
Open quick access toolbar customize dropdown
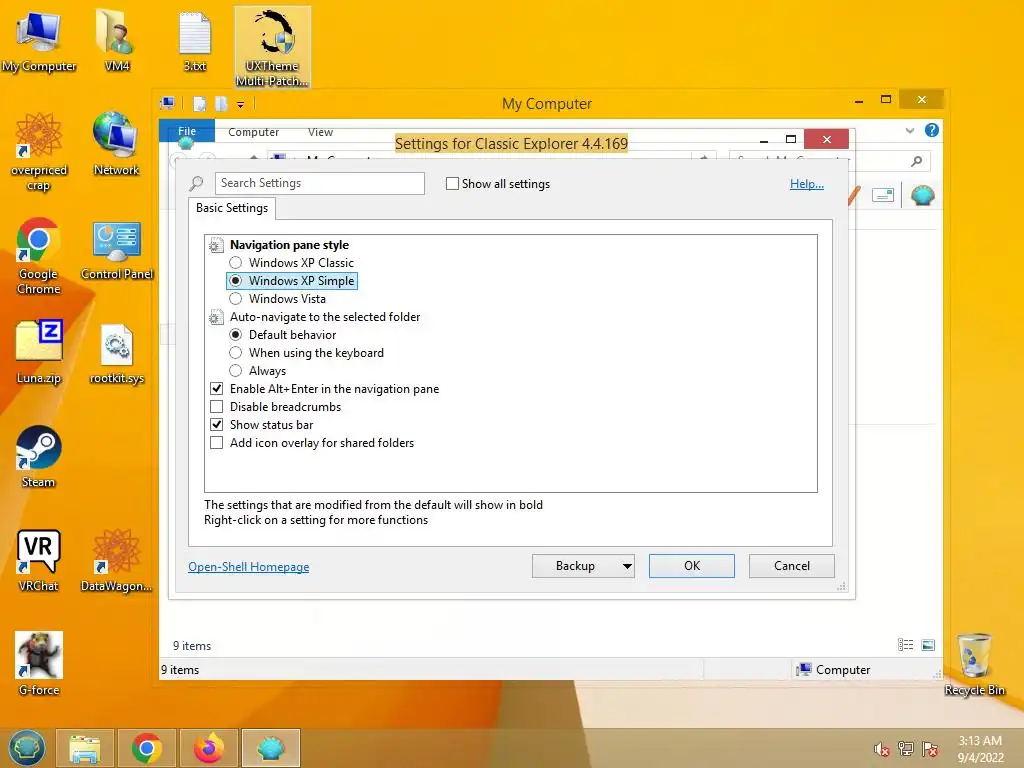[x=240, y=104]
